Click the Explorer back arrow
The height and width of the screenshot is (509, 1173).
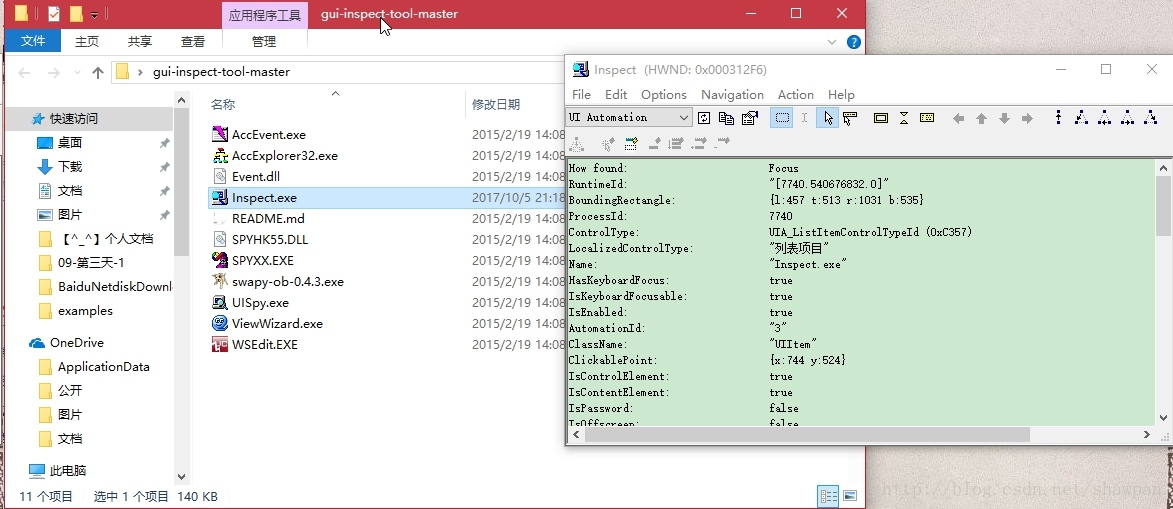(24, 73)
